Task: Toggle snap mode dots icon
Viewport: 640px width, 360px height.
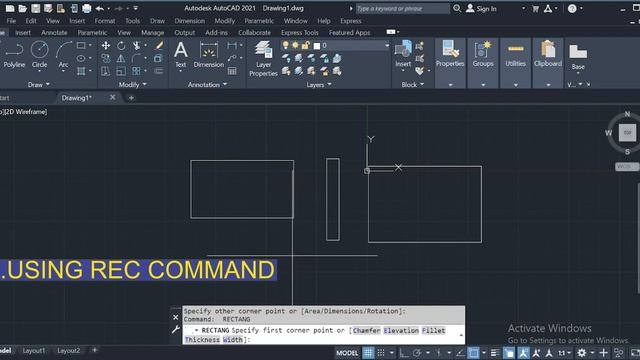Action: coord(381,353)
